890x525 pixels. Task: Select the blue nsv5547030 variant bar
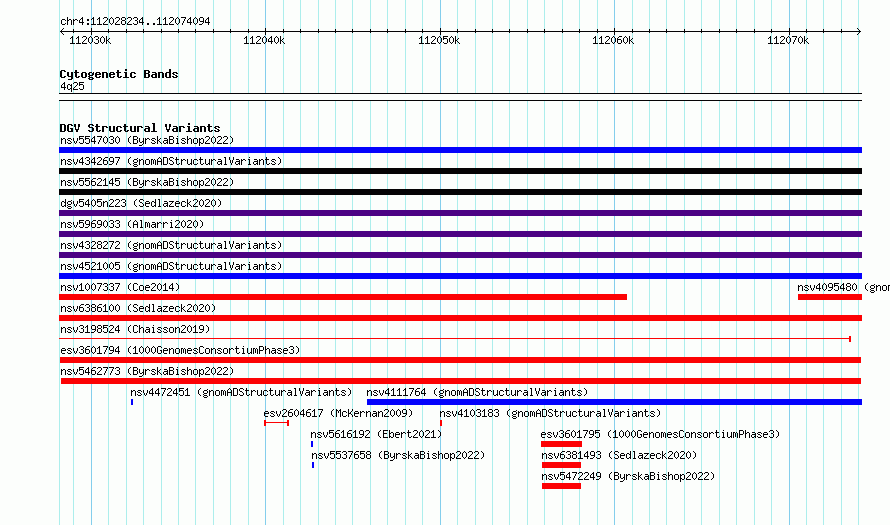pos(460,150)
